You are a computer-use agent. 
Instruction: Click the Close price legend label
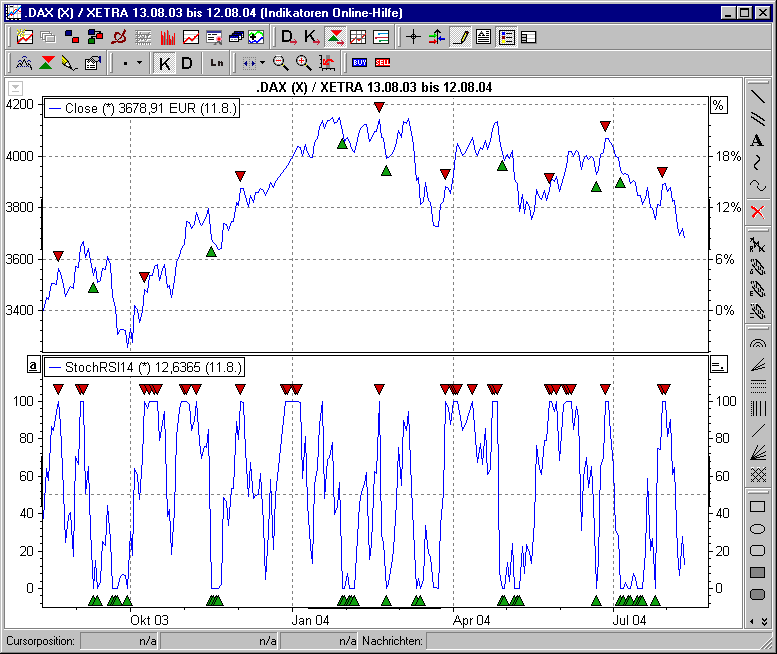pyautogui.click(x=142, y=108)
